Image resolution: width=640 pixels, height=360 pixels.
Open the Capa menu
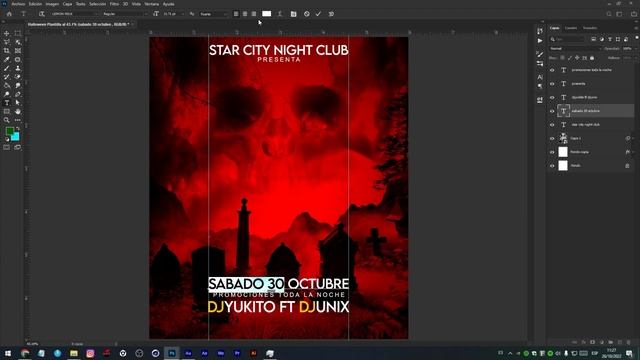(x=67, y=4)
